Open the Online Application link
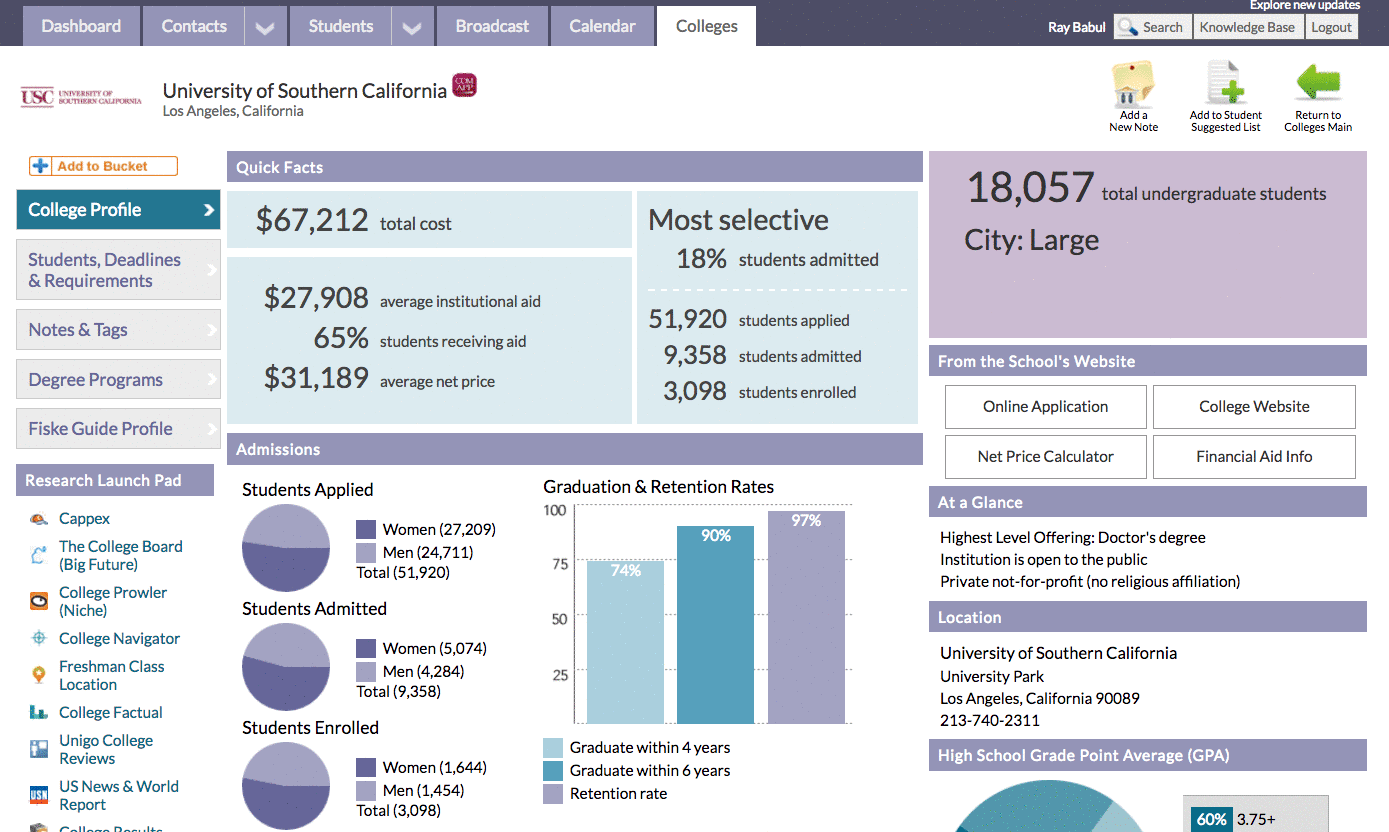The height and width of the screenshot is (832, 1389). (x=1045, y=407)
